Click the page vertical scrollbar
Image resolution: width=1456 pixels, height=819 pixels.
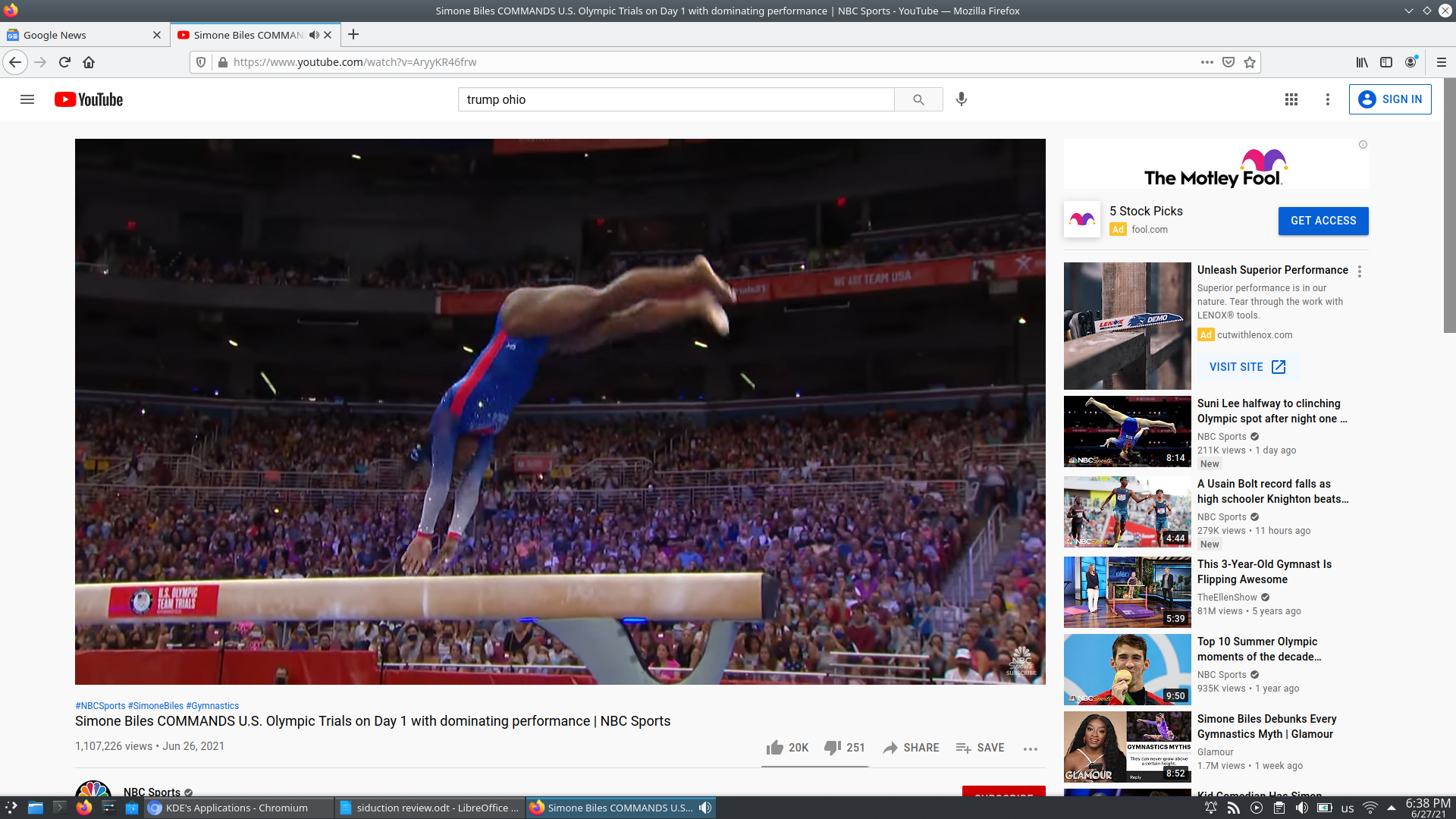pyautogui.click(x=1449, y=205)
